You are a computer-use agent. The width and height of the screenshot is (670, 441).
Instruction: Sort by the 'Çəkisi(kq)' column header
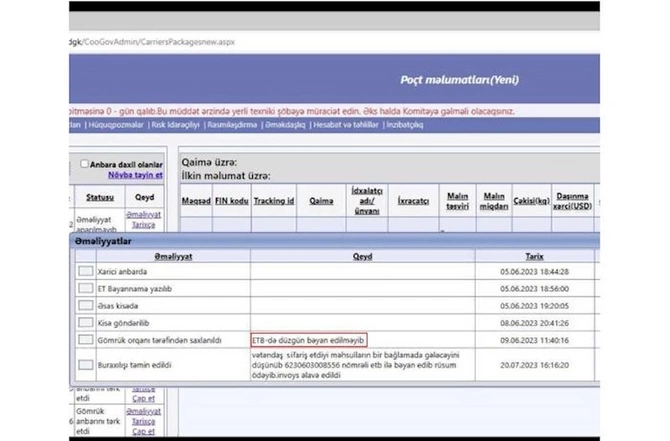(x=532, y=201)
